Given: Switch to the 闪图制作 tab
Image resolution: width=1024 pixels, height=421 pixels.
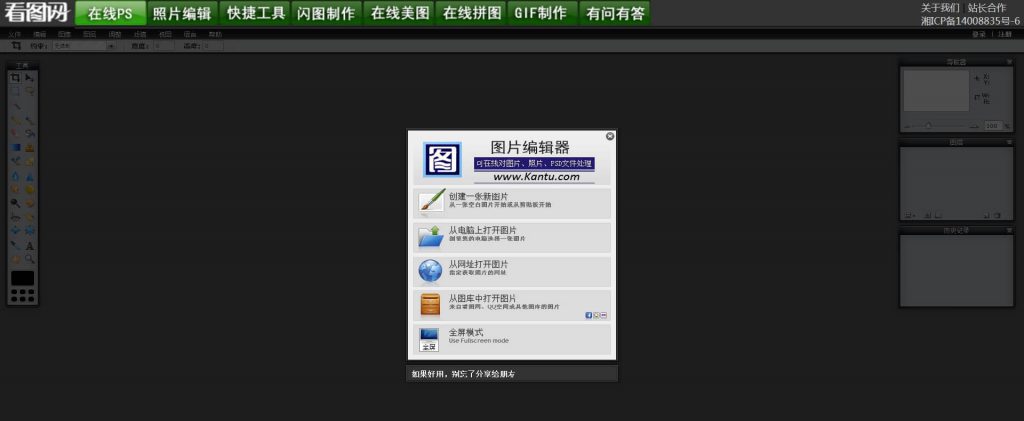Looking at the screenshot, I should (x=326, y=13).
